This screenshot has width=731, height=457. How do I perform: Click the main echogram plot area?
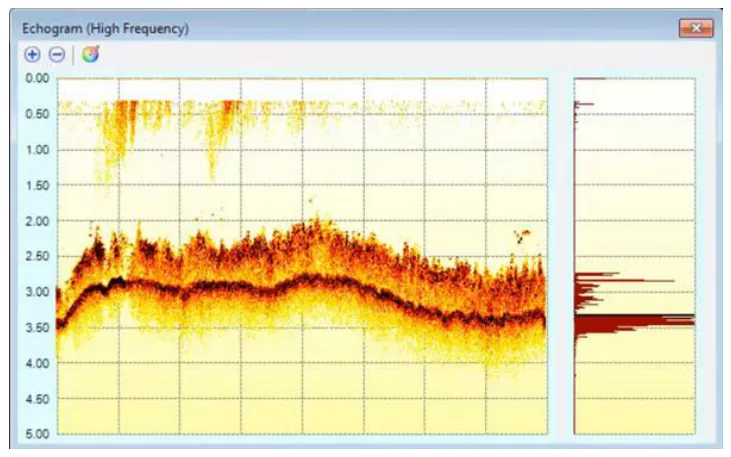tap(302, 256)
